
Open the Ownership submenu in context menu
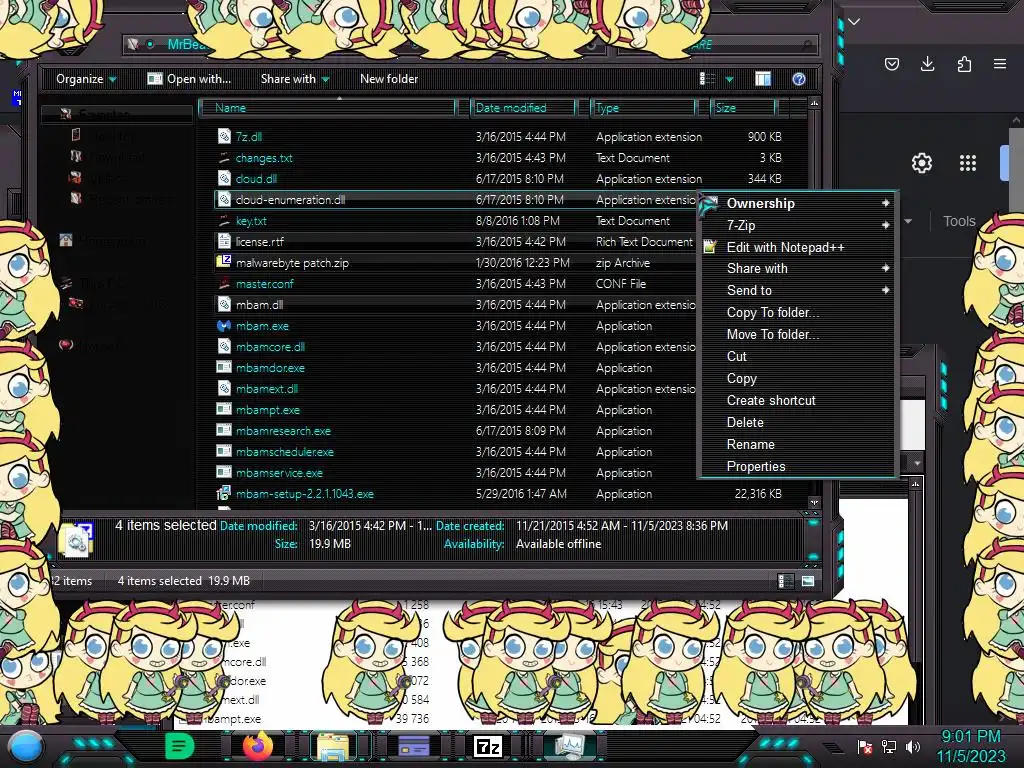pyautogui.click(x=797, y=203)
